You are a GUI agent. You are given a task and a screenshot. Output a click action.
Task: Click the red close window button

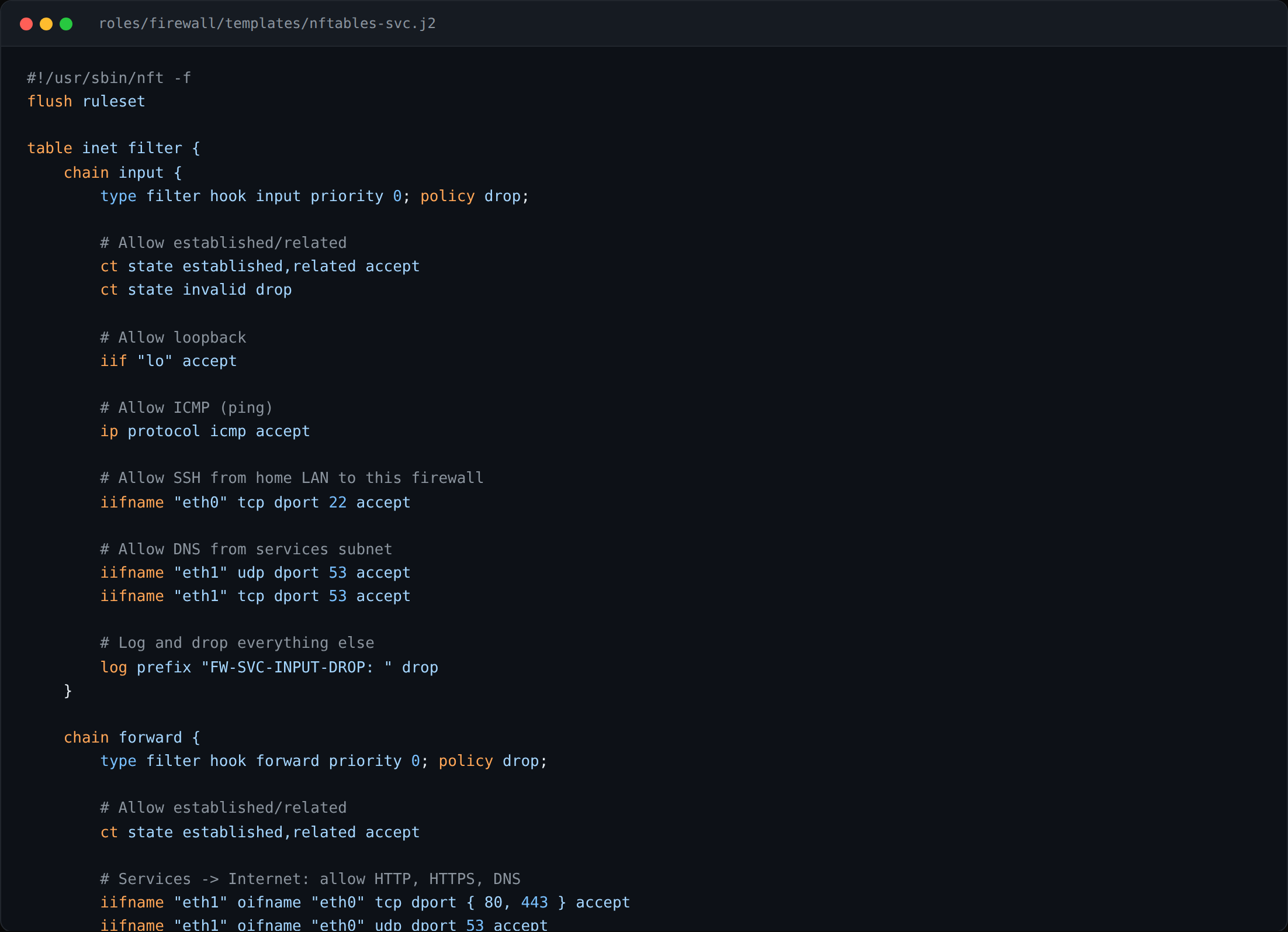tap(26, 24)
